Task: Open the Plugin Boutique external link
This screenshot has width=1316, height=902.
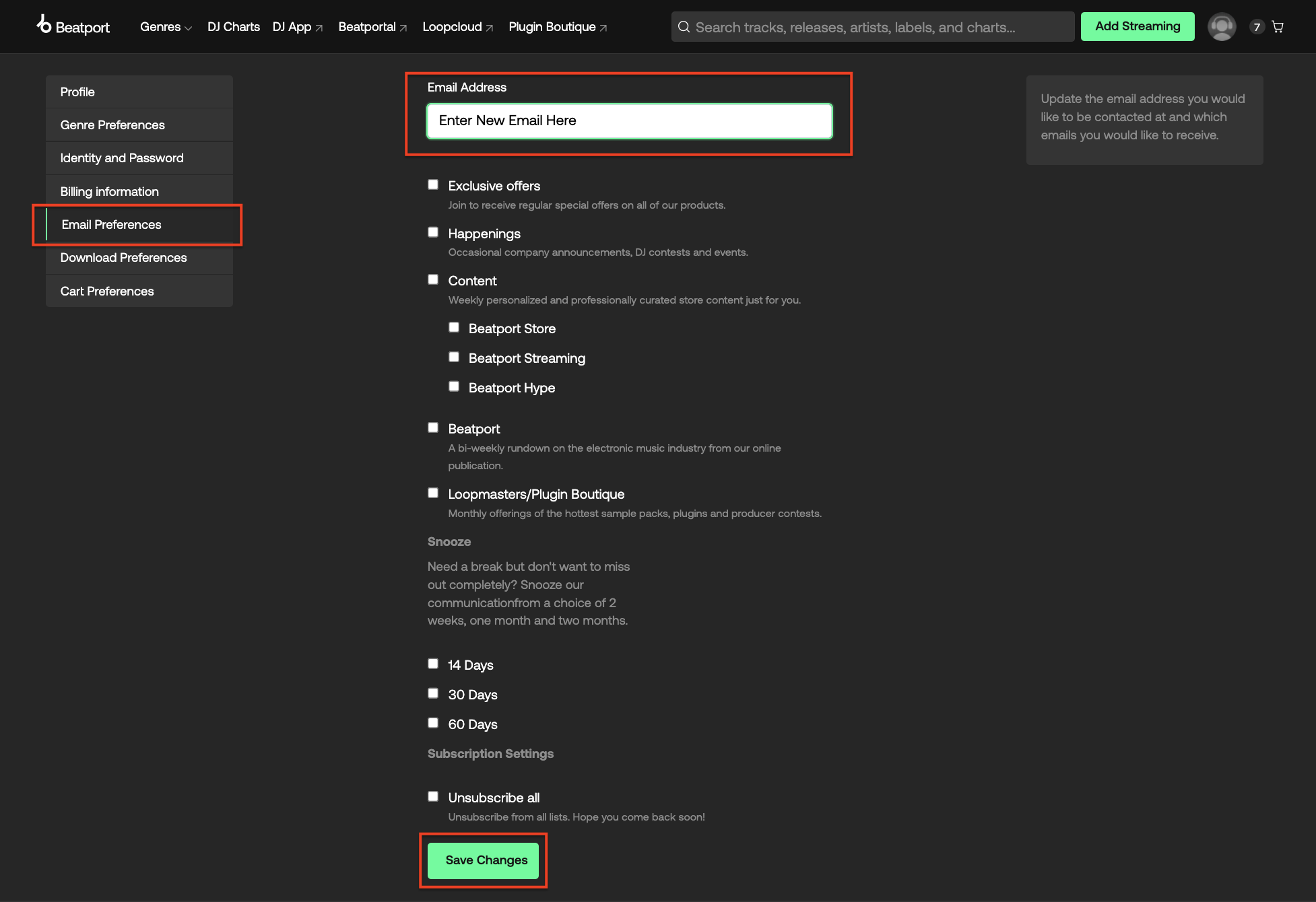Action: pos(558,27)
